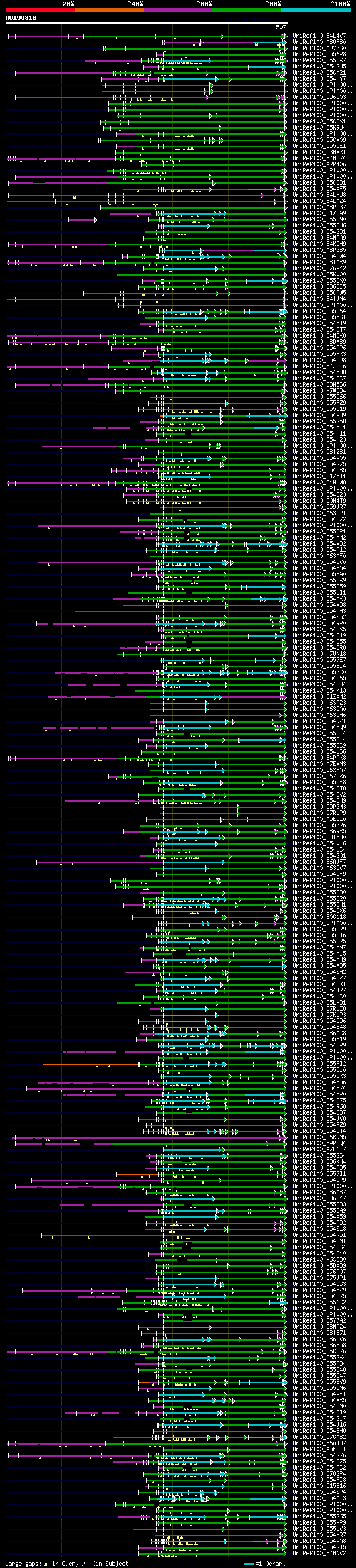Viewport: 356px width, 1568px height.
Task: Select hit label UniRef100_Q8I2S1
Action: point(319,452)
